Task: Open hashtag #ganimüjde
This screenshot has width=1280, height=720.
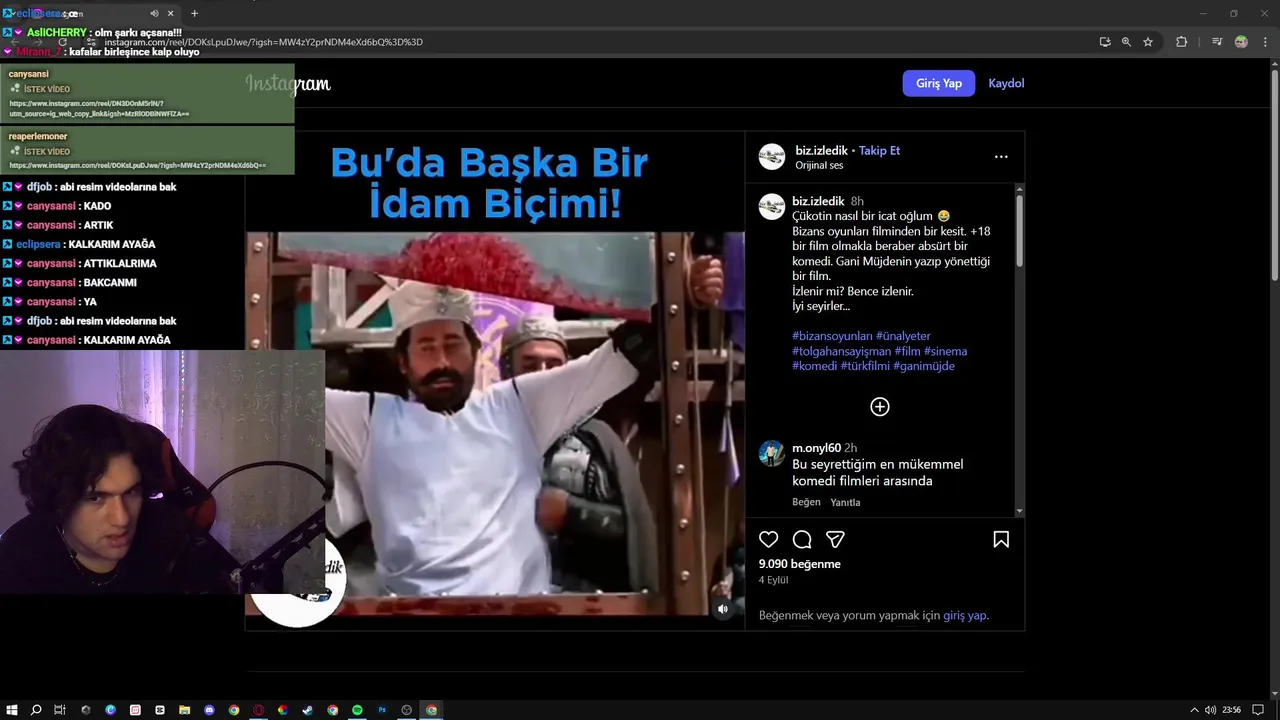Action: (x=924, y=366)
